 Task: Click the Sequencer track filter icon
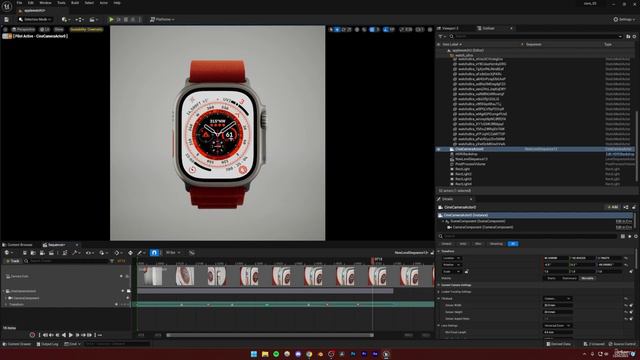tap(112, 260)
